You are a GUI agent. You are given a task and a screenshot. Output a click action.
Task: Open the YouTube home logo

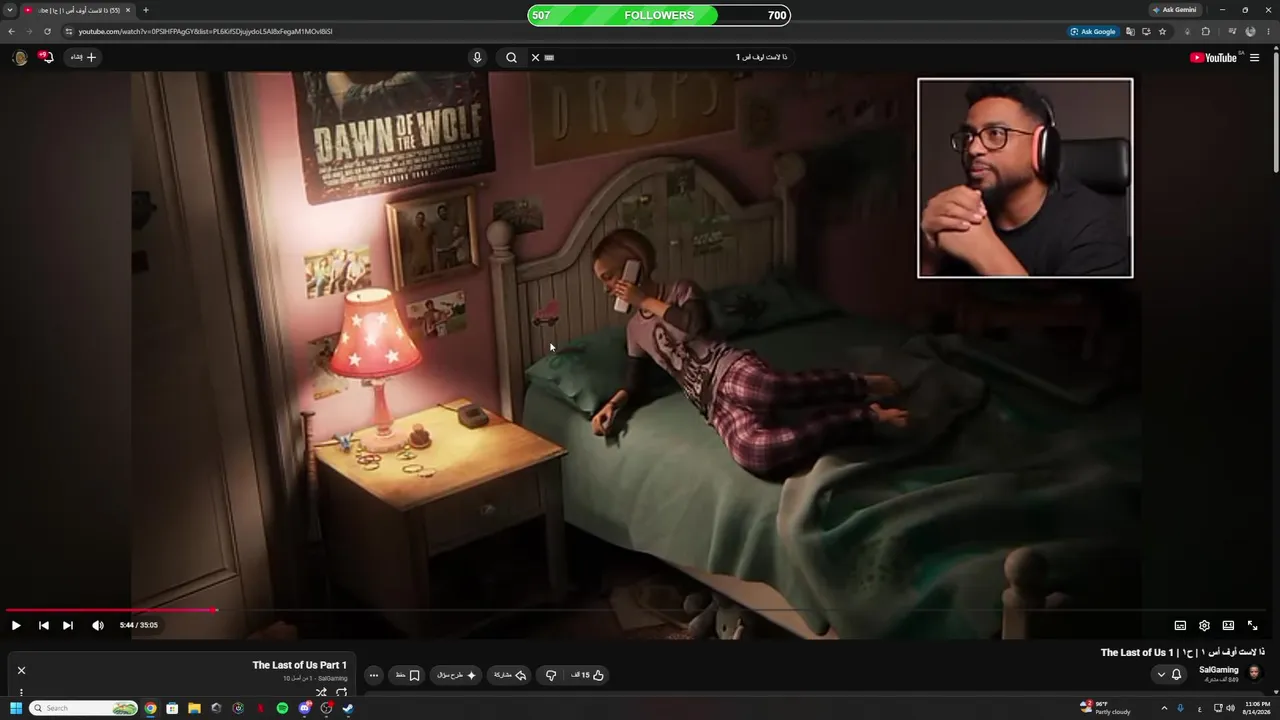[x=1214, y=57]
